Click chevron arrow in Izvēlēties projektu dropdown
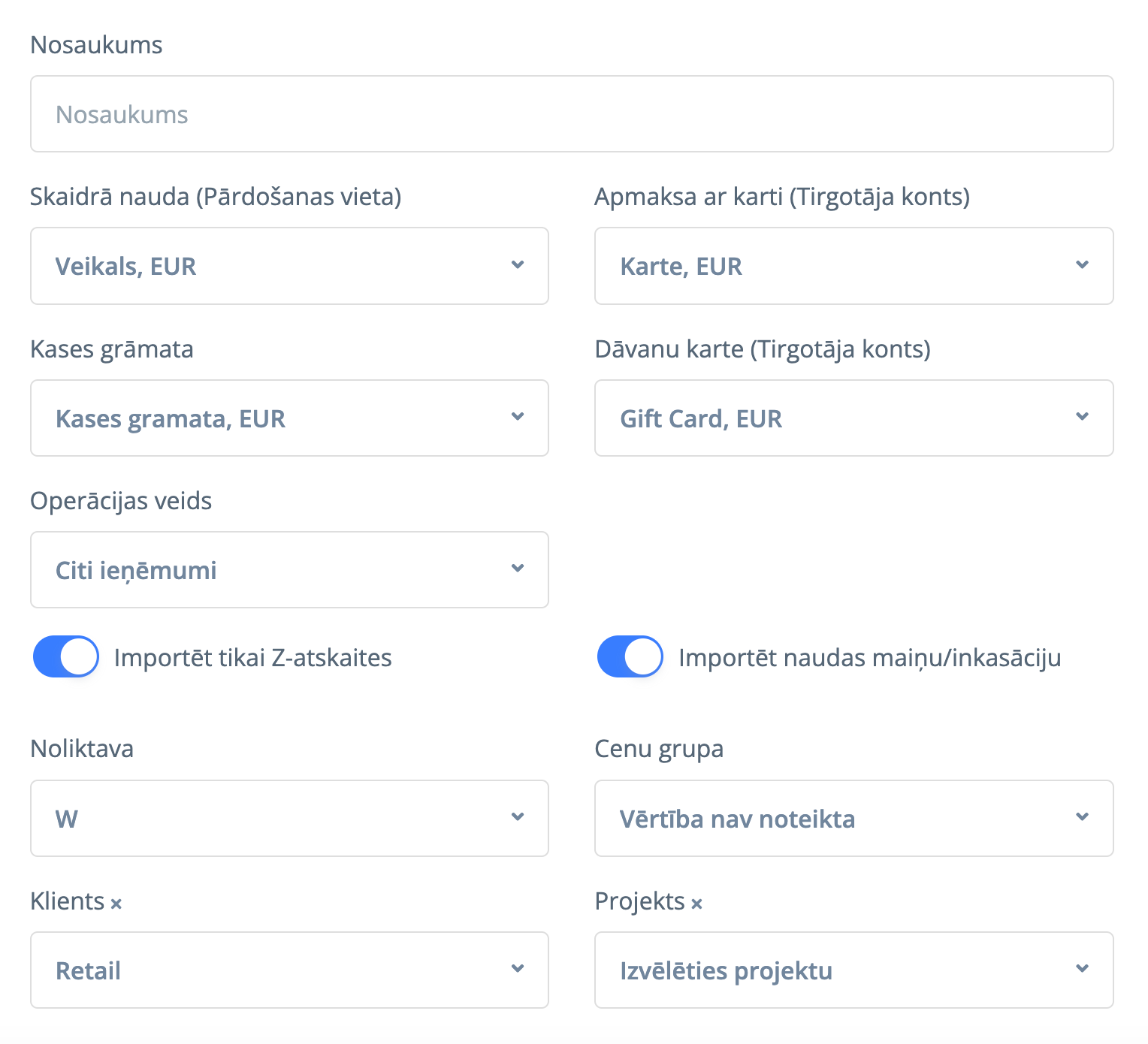The image size is (1148, 1044). click(x=1082, y=969)
